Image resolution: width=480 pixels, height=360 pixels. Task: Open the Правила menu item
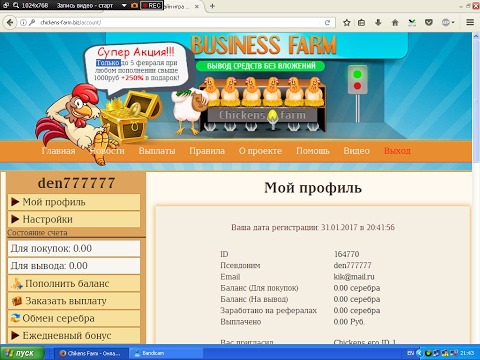207,151
